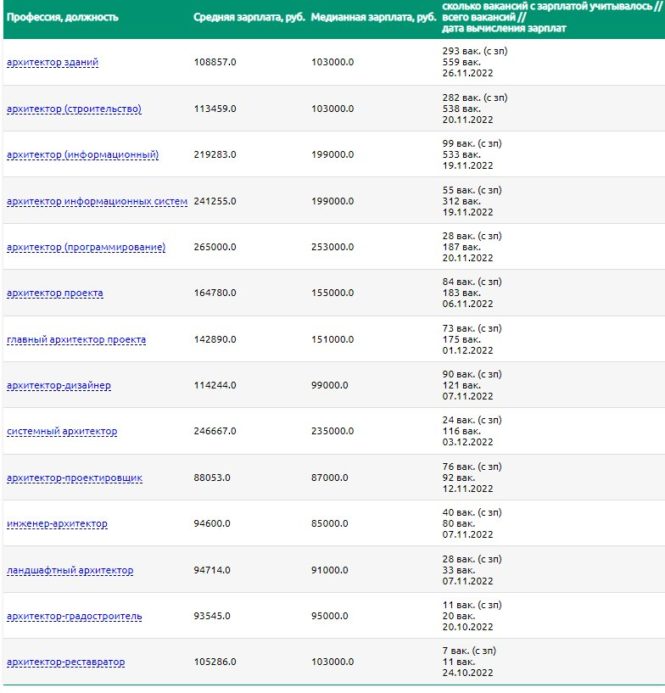Screen dimensions: 665x693
Task: Open the 'архитектор (программирование)' link
Action: click(86, 247)
